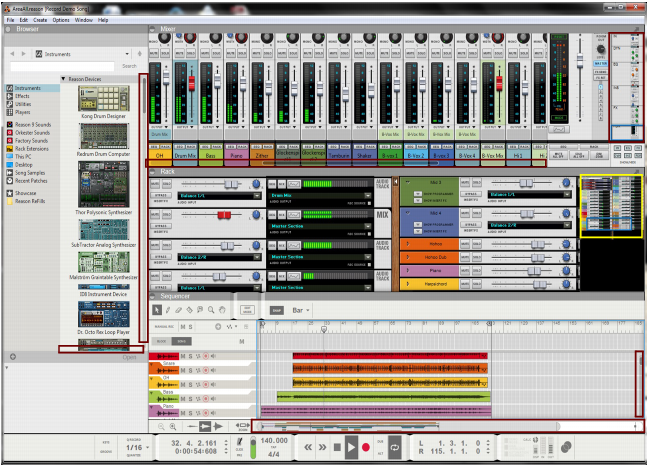This screenshot has height=466, width=650.
Task: Open the Create menu
Action: tap(40, 20)
